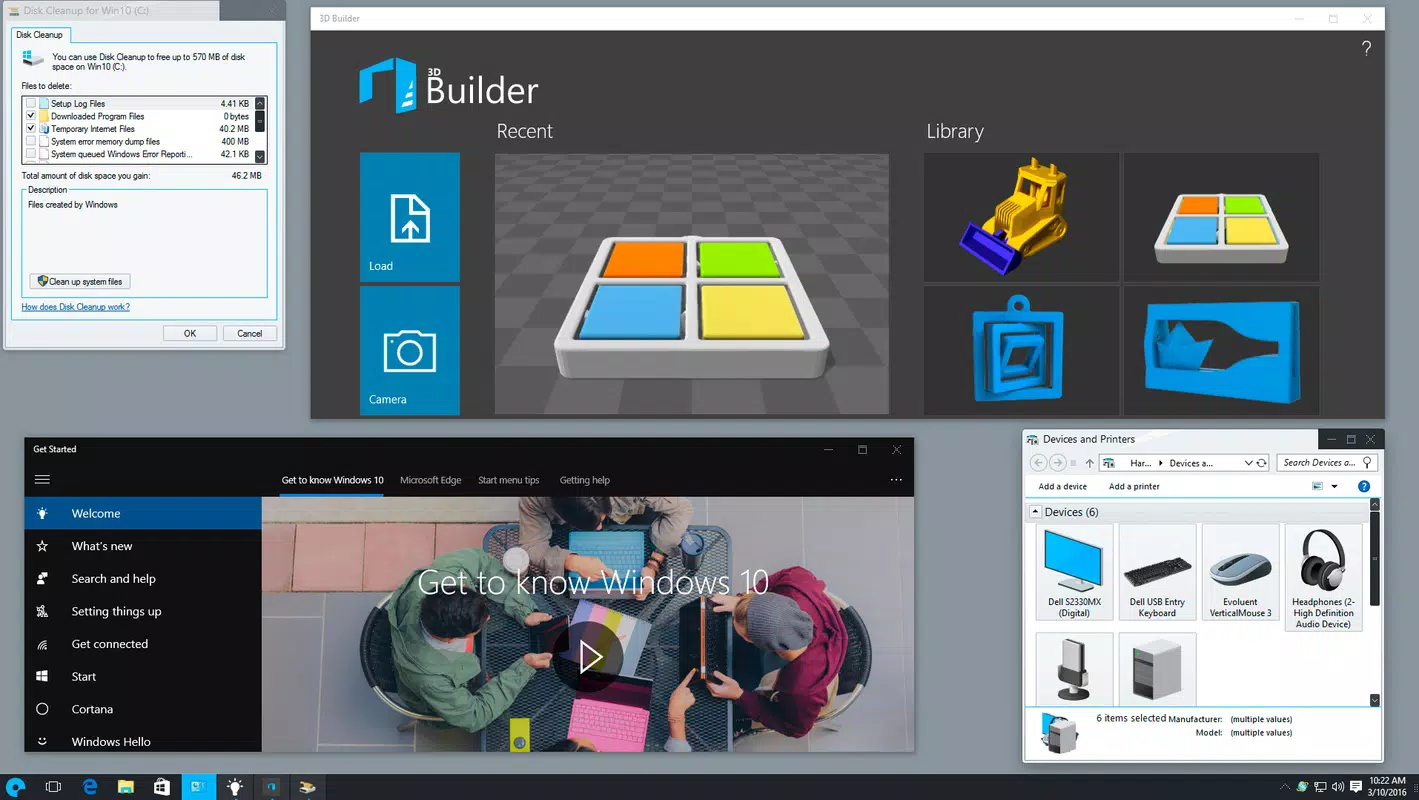Switch to the Microsoft Edge tab

431,480
